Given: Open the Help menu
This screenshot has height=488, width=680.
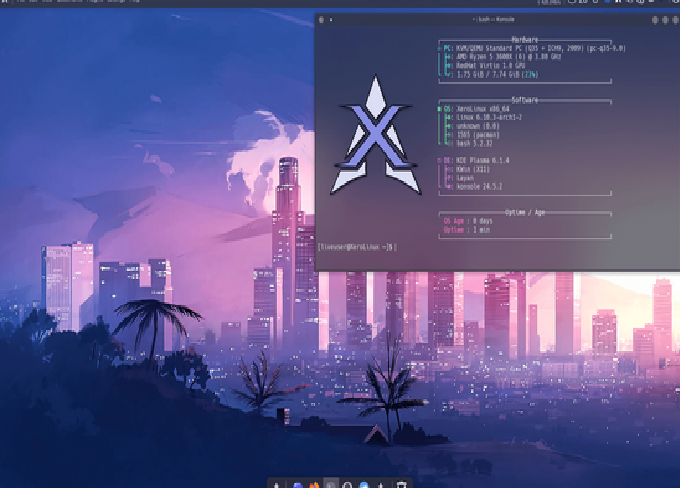Looking at the screenshot, I should pos(131,3).
